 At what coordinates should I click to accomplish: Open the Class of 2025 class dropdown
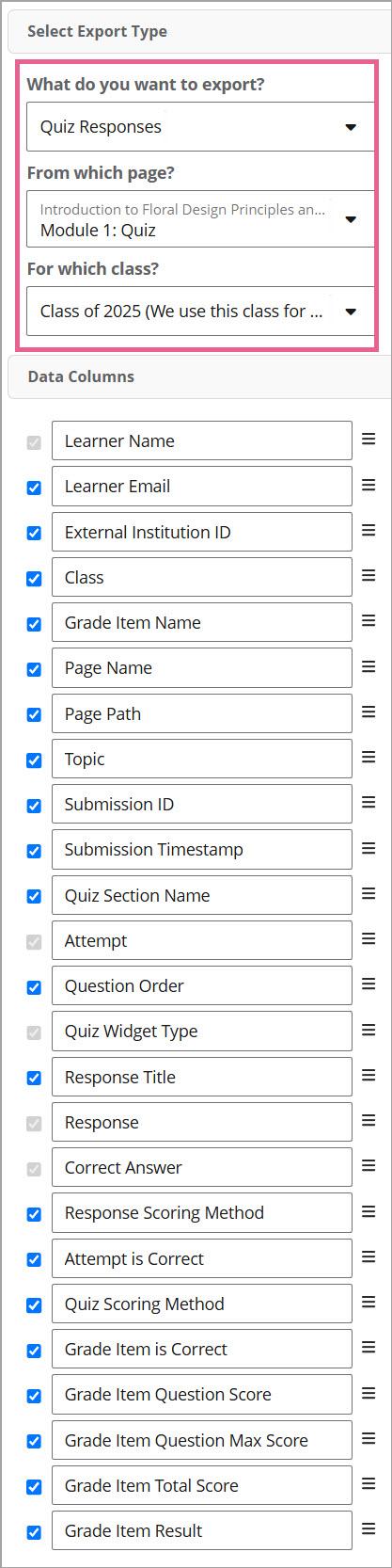click(x=200, y=312)
